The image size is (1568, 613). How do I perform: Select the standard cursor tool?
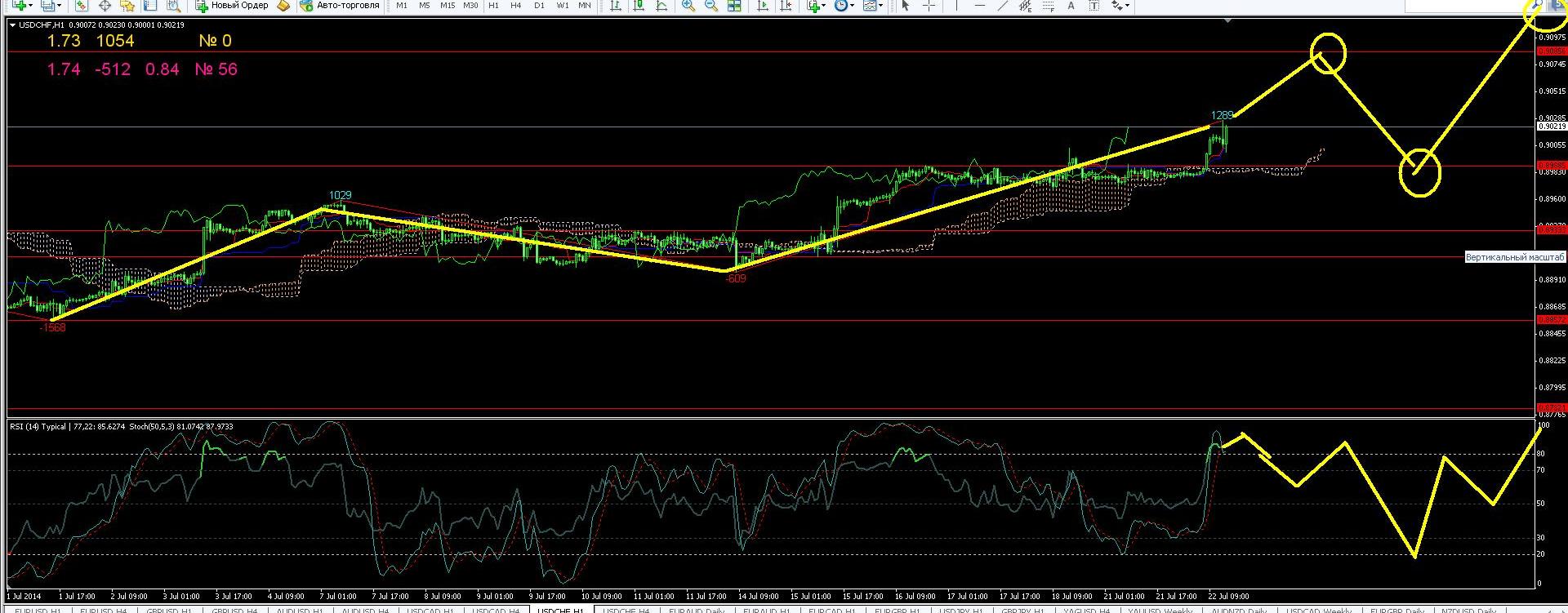point(905,6)
